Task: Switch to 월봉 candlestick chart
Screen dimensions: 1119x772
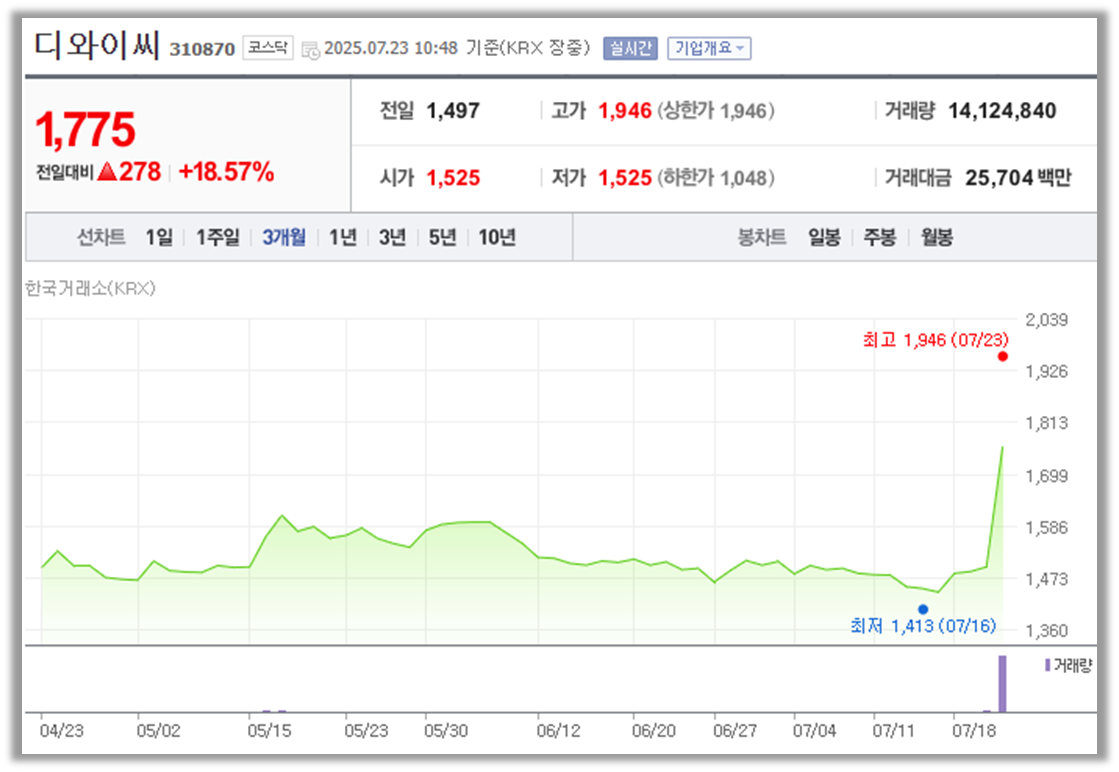Action: point(936,237)
